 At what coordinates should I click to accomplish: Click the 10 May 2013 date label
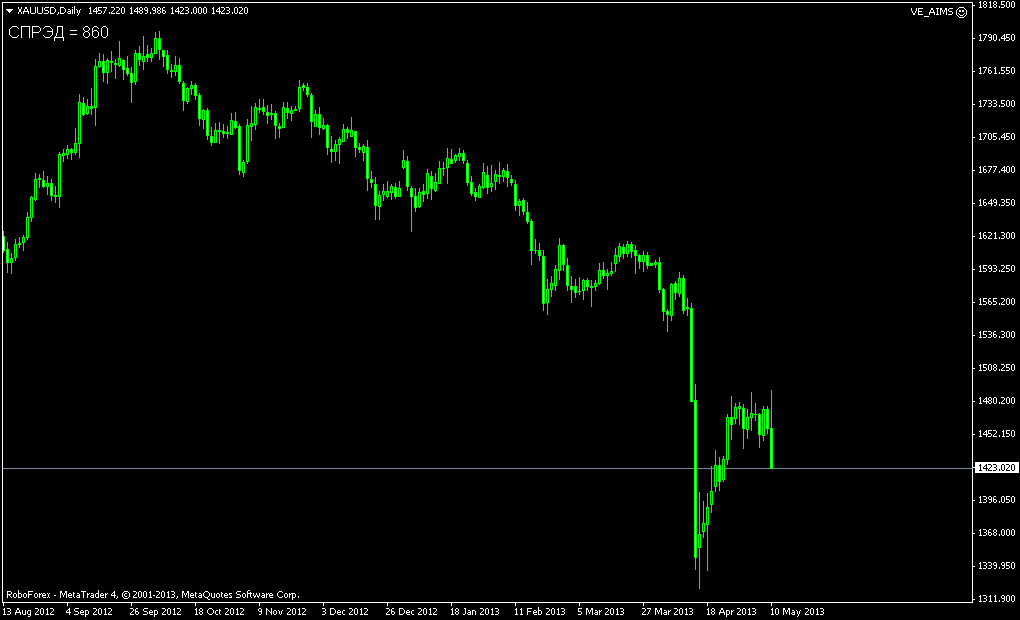797,612
